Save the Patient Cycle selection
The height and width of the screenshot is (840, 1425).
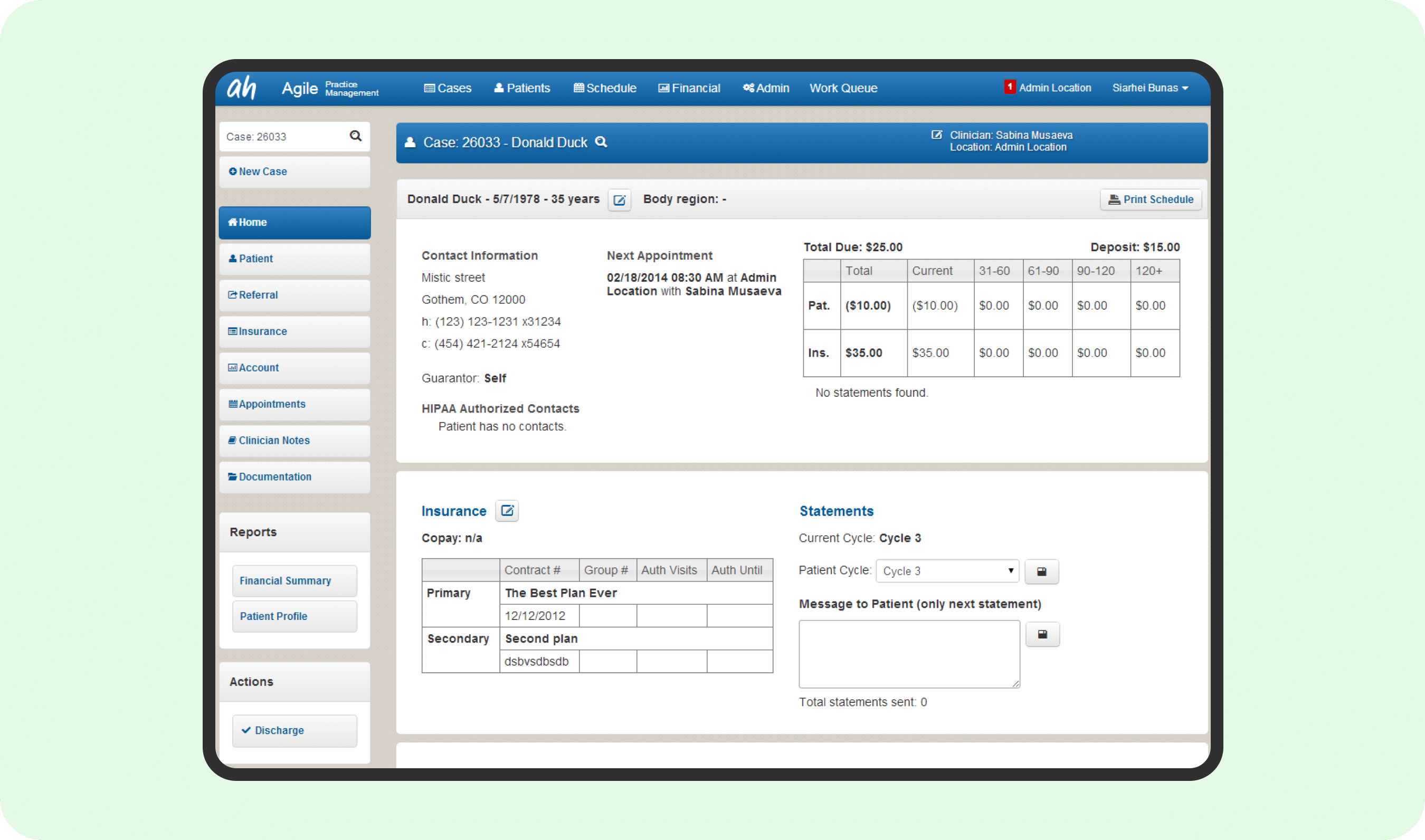(x=1042, y=571)
